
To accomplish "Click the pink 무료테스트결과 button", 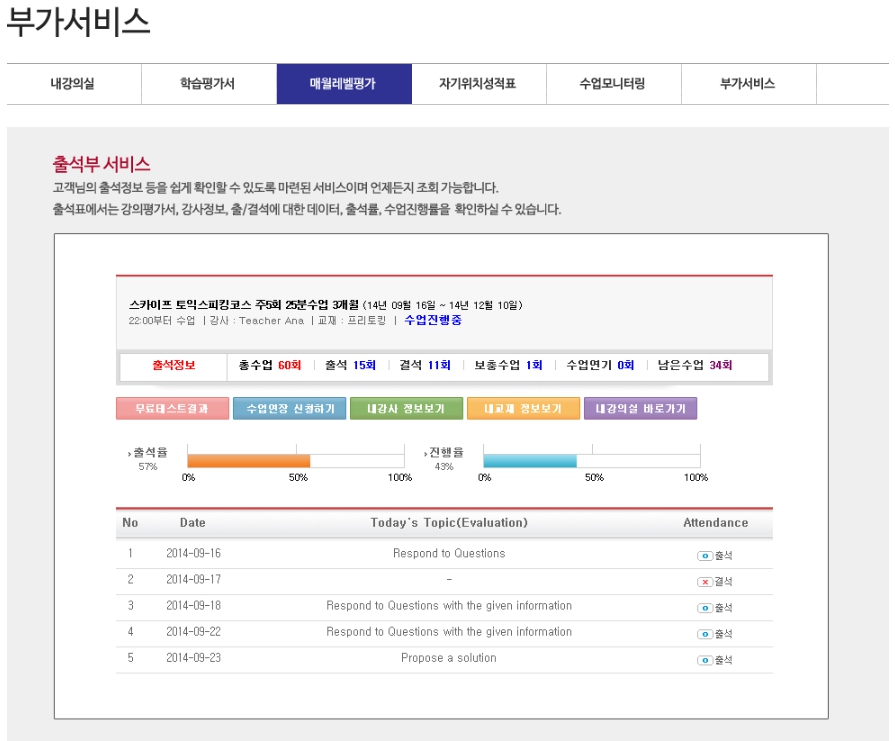I will 172,409.
